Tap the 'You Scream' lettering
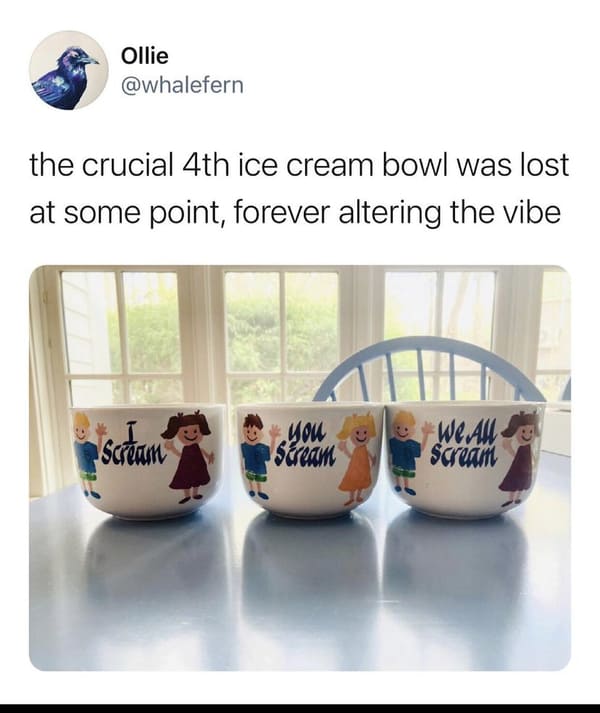 point(307,445)
